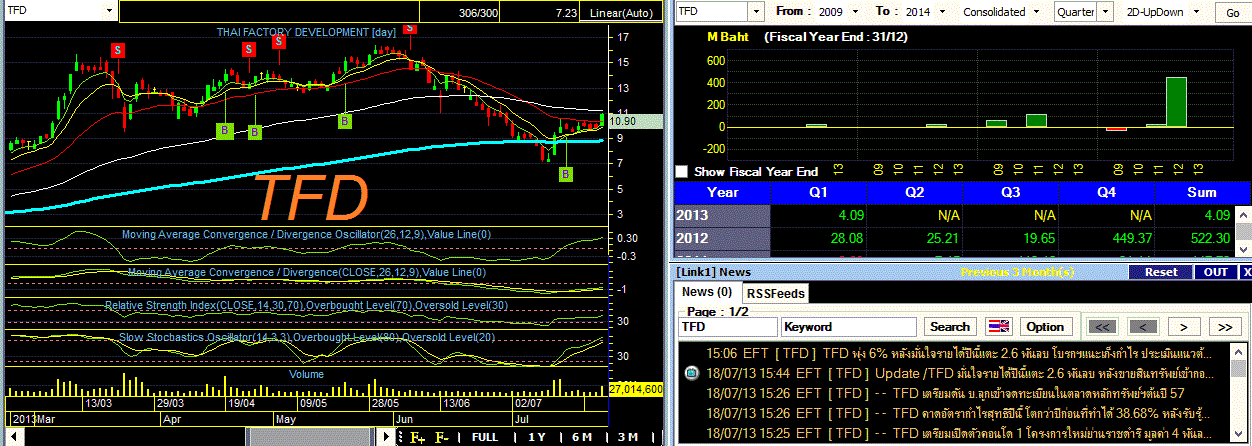The image size is (1252, 446).
Task: Open the Consolidated statement dropdown
Action: coord(1037,12)
